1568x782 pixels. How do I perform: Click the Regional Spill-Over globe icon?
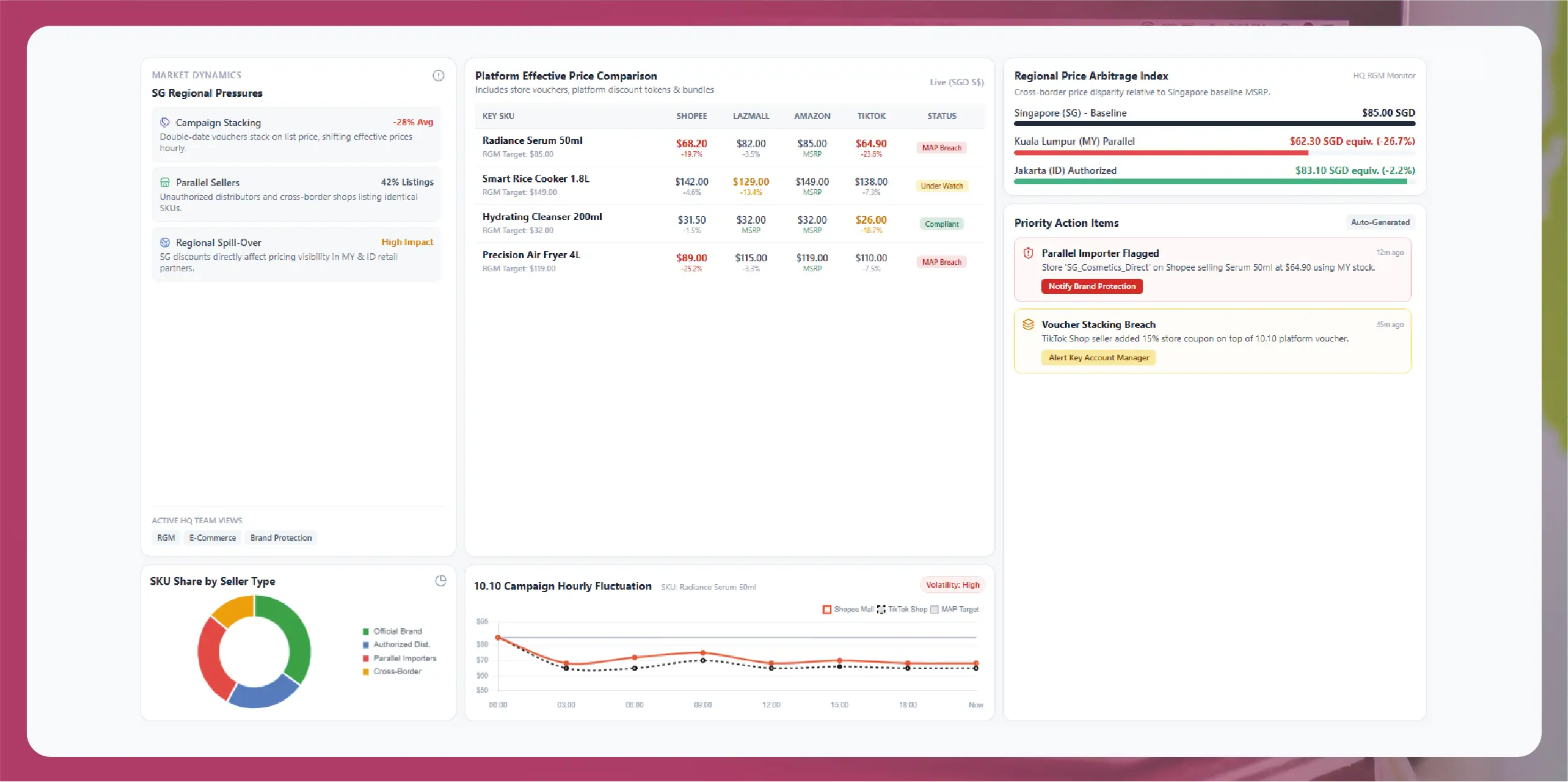(165, 242)
